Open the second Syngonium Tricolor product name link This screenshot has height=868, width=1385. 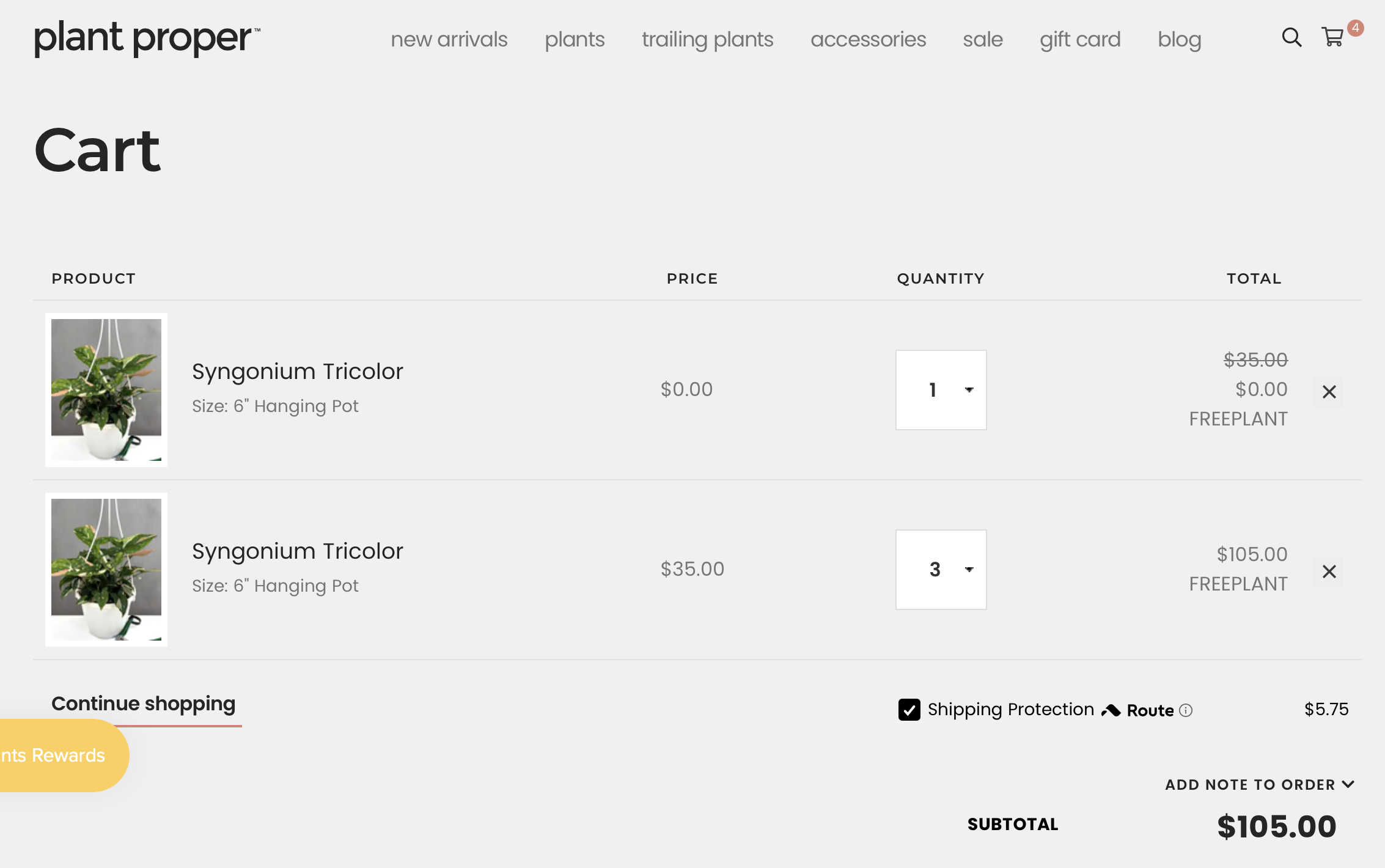298,551
